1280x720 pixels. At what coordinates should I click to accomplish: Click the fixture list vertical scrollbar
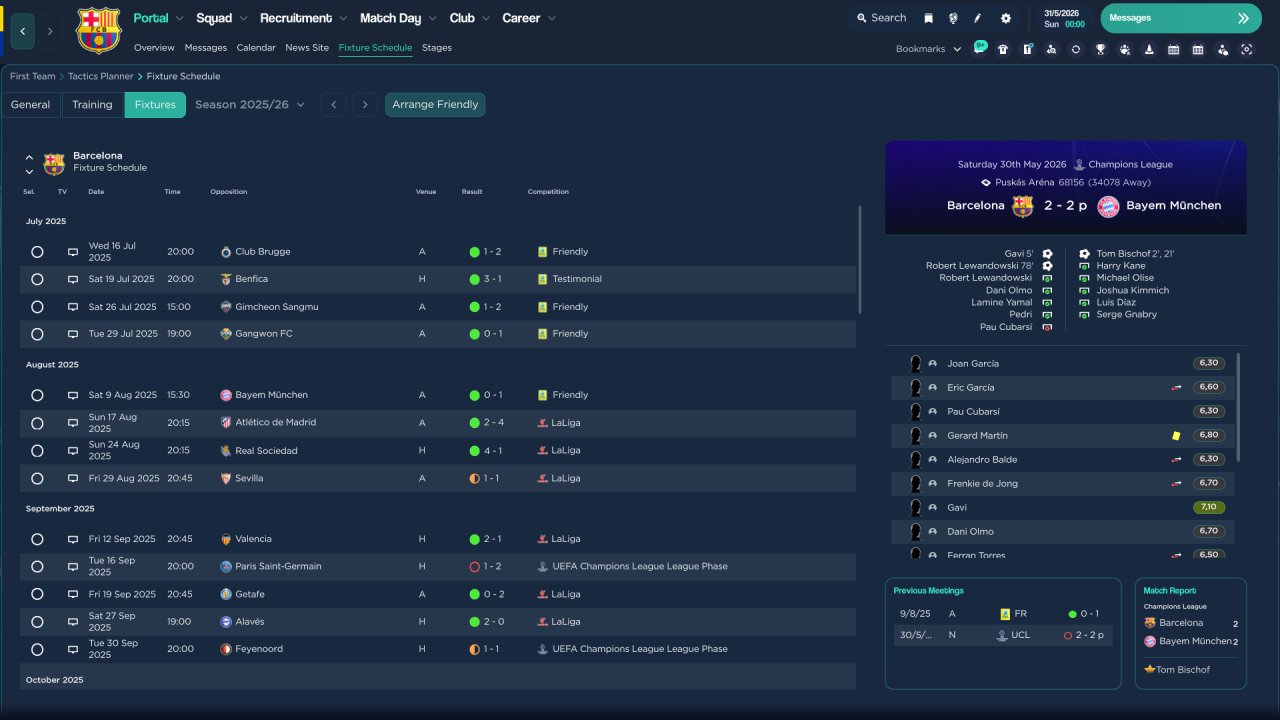click(859, 260)
